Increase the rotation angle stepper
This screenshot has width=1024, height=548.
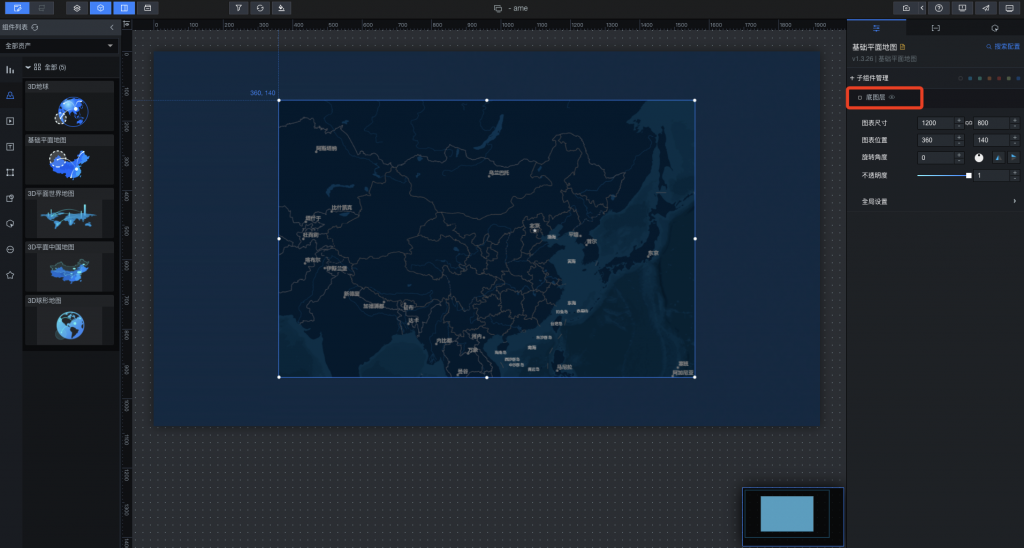coord(959,155)
